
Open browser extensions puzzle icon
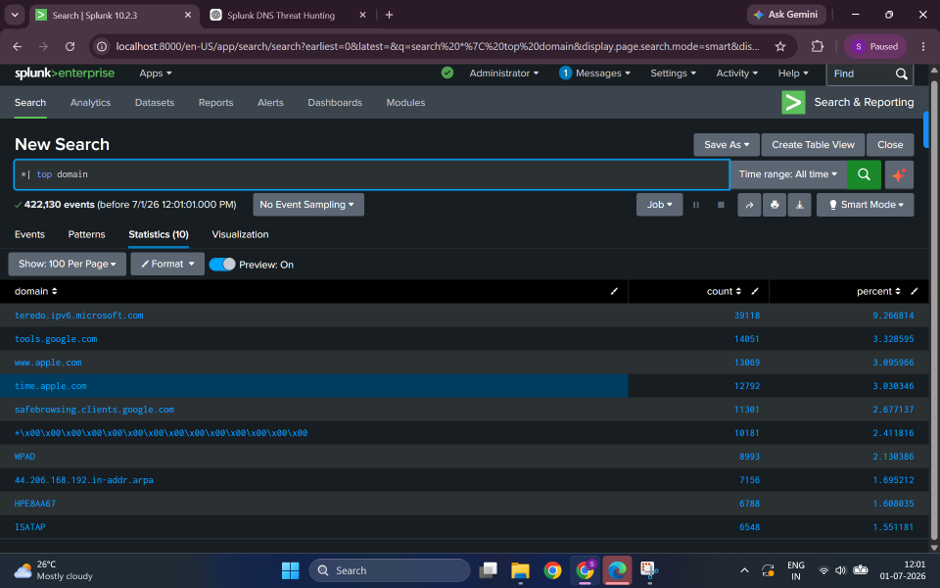click(x=817, y=46)
